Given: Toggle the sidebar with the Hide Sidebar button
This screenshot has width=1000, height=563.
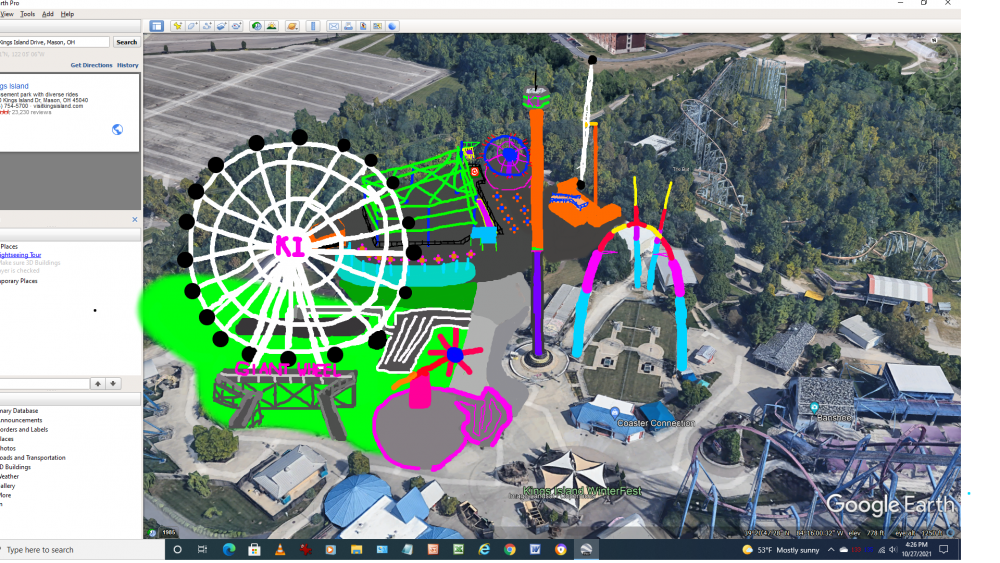Looking at the screenshot, I should [x=157, y=26].
